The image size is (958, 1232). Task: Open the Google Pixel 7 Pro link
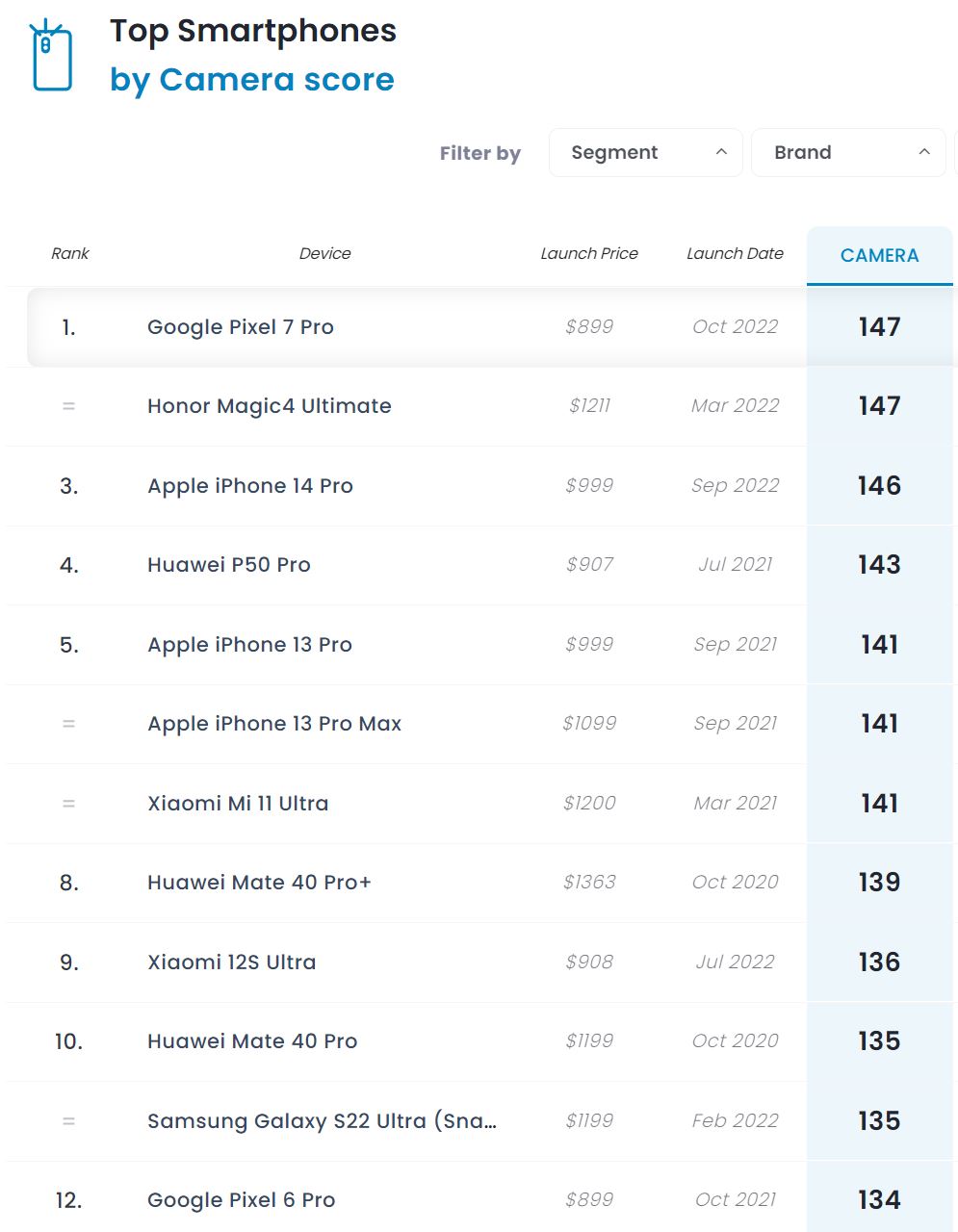pyautogui.click(x=241, y=327)
